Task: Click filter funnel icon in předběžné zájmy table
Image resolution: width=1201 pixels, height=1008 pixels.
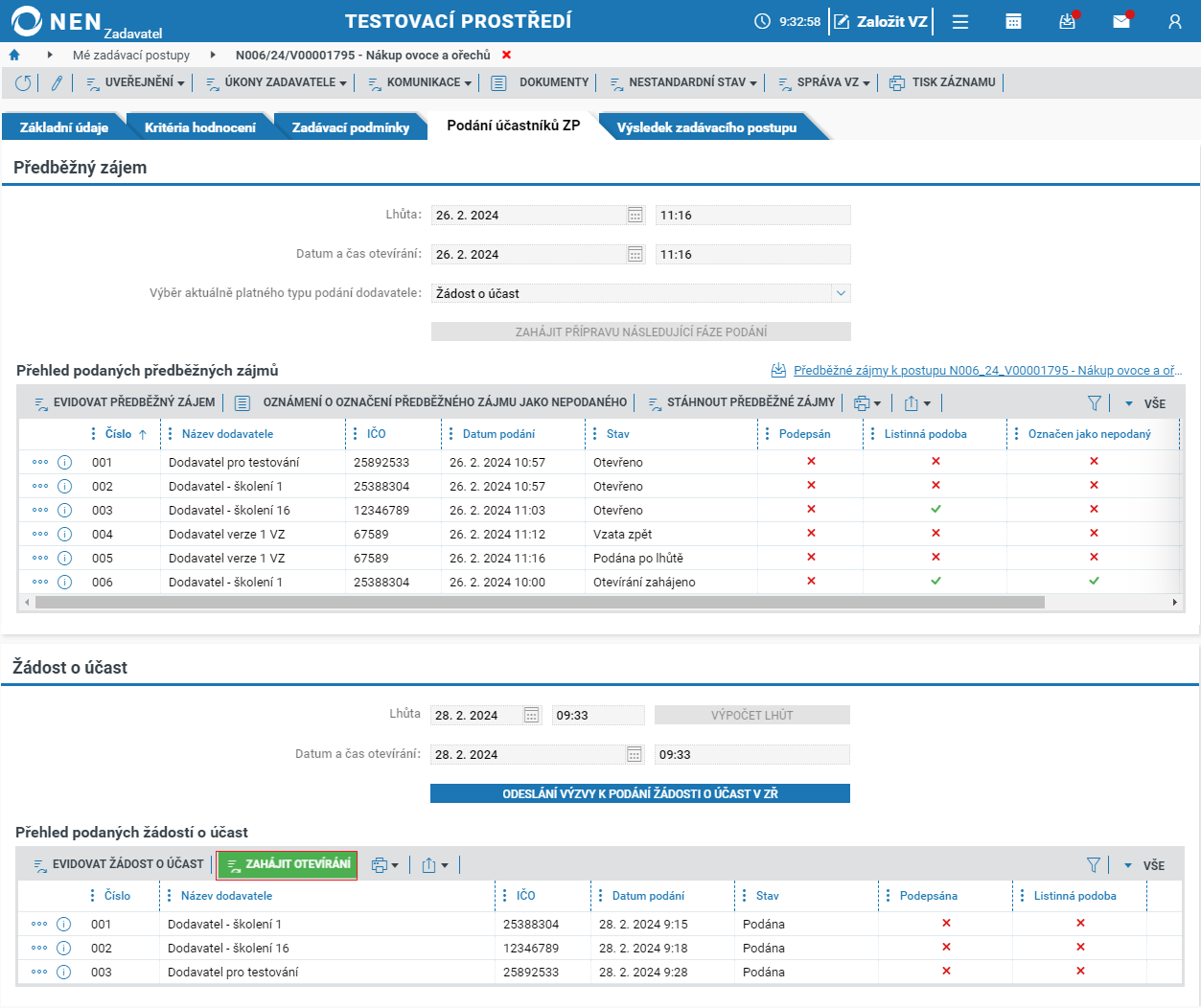Action: click(1094, 403)
